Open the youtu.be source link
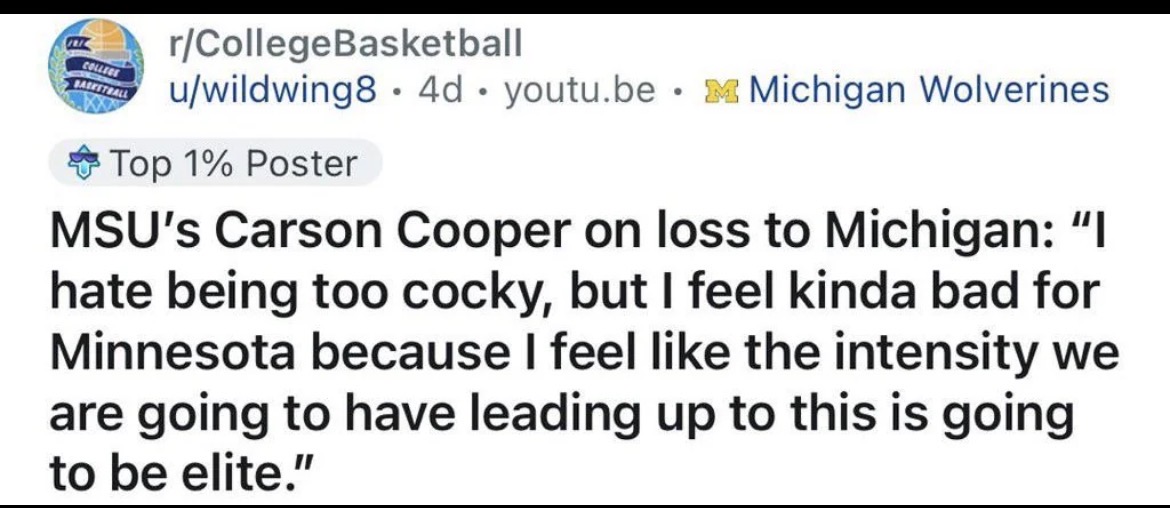 point(580,92)
